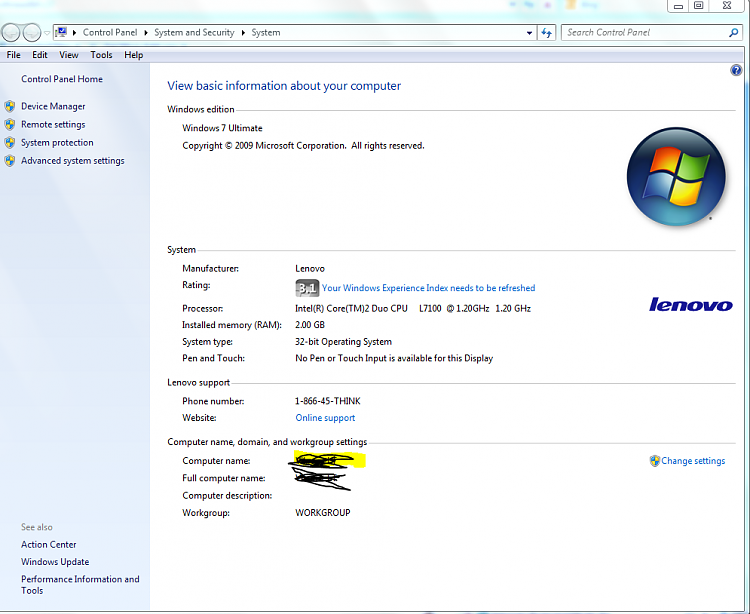Click the 2.00 GB memory value
Screen dimensions: 750x614
click(x=310, y=325)
